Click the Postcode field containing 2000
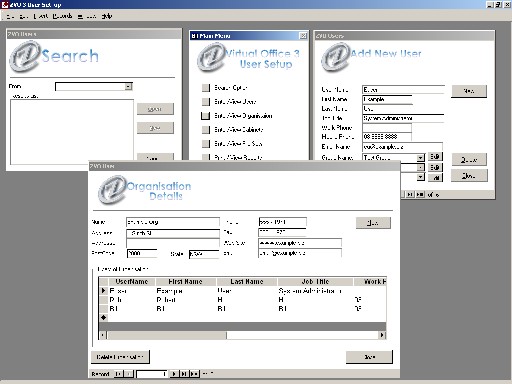The height and width of the screenshot is (384, 512). pyautogui.click(x=142, y=254)
